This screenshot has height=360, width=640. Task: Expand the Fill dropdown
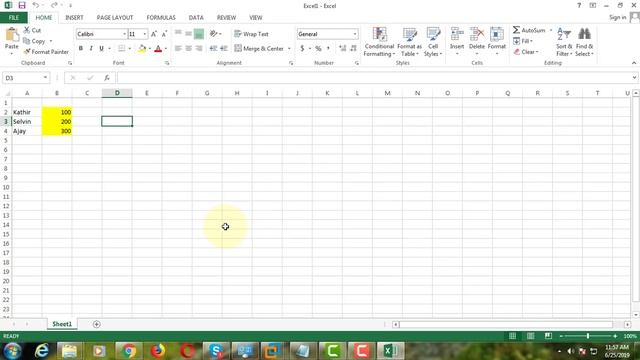click(x=531, y=41)
